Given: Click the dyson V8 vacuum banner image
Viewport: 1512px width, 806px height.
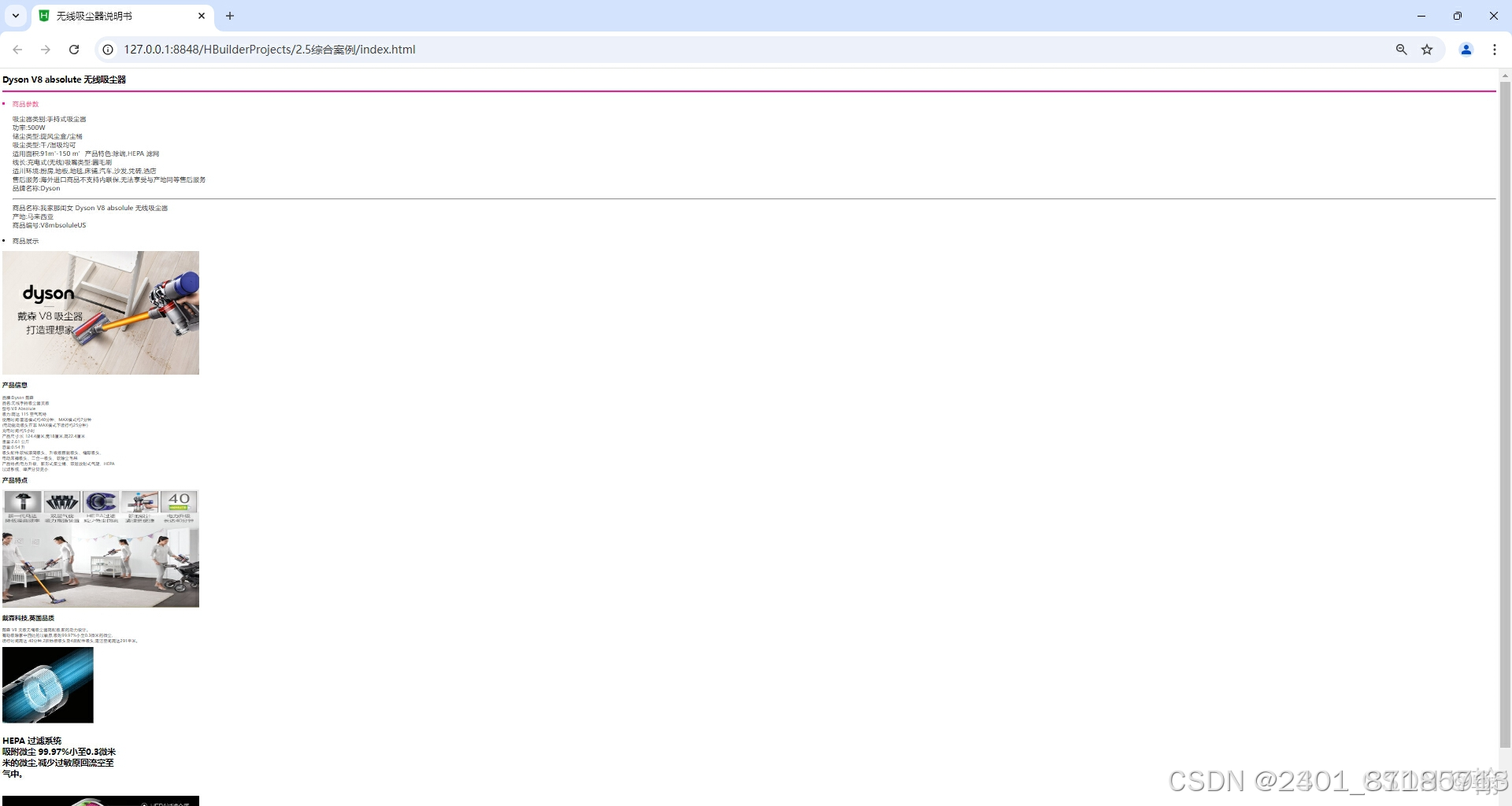Looking at the screenshot, I should 101,312.
